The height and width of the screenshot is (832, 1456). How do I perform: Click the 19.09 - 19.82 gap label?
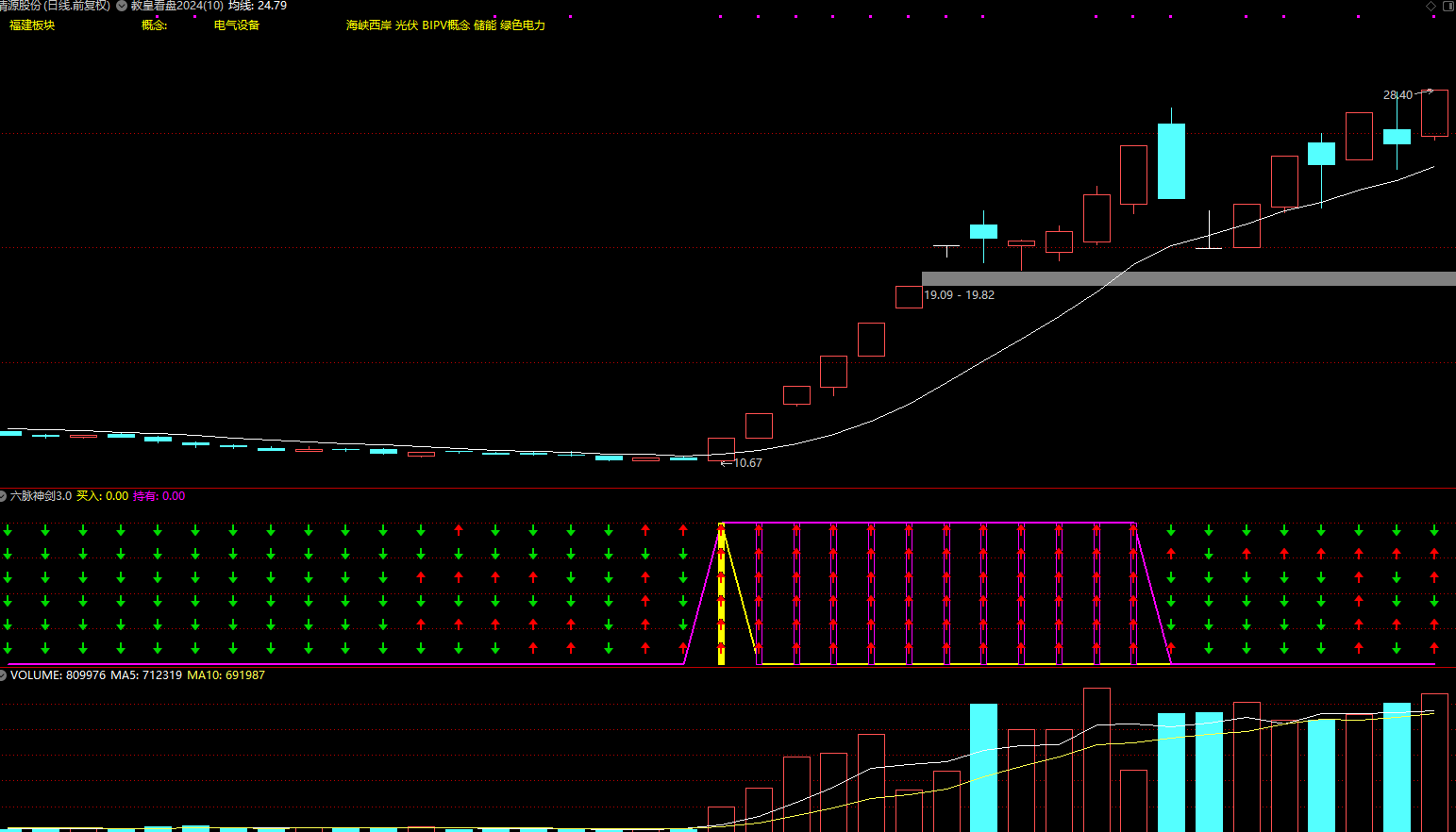(x=959, y=295)
